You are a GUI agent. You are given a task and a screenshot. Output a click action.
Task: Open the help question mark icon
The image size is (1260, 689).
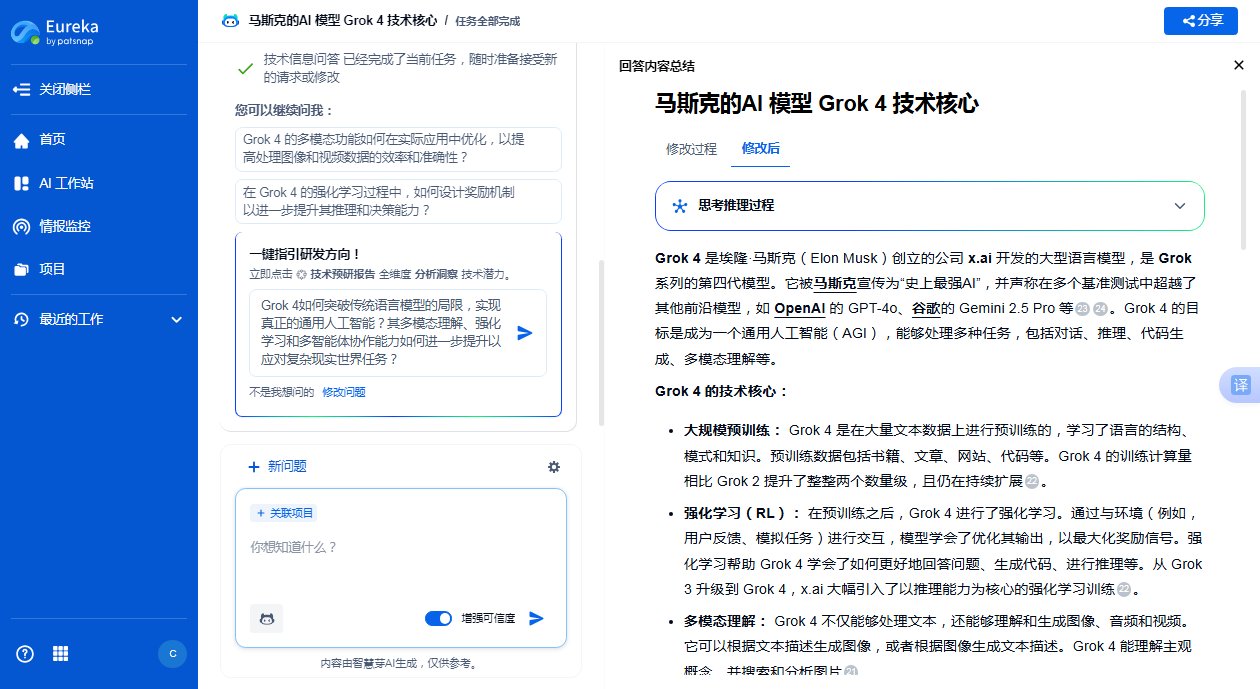[25, 654]
